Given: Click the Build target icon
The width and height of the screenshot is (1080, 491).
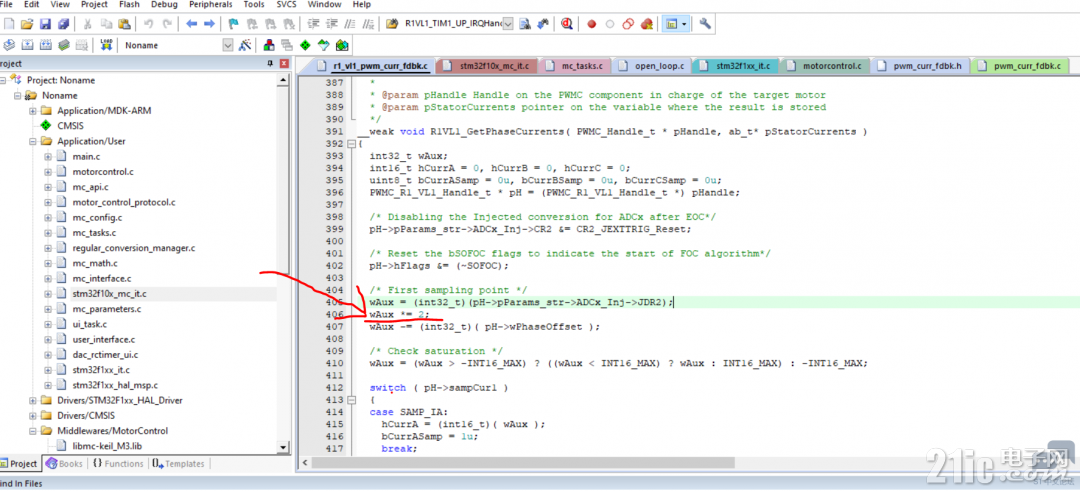Looking at the screenshot, I should click(x=28, y=45).
